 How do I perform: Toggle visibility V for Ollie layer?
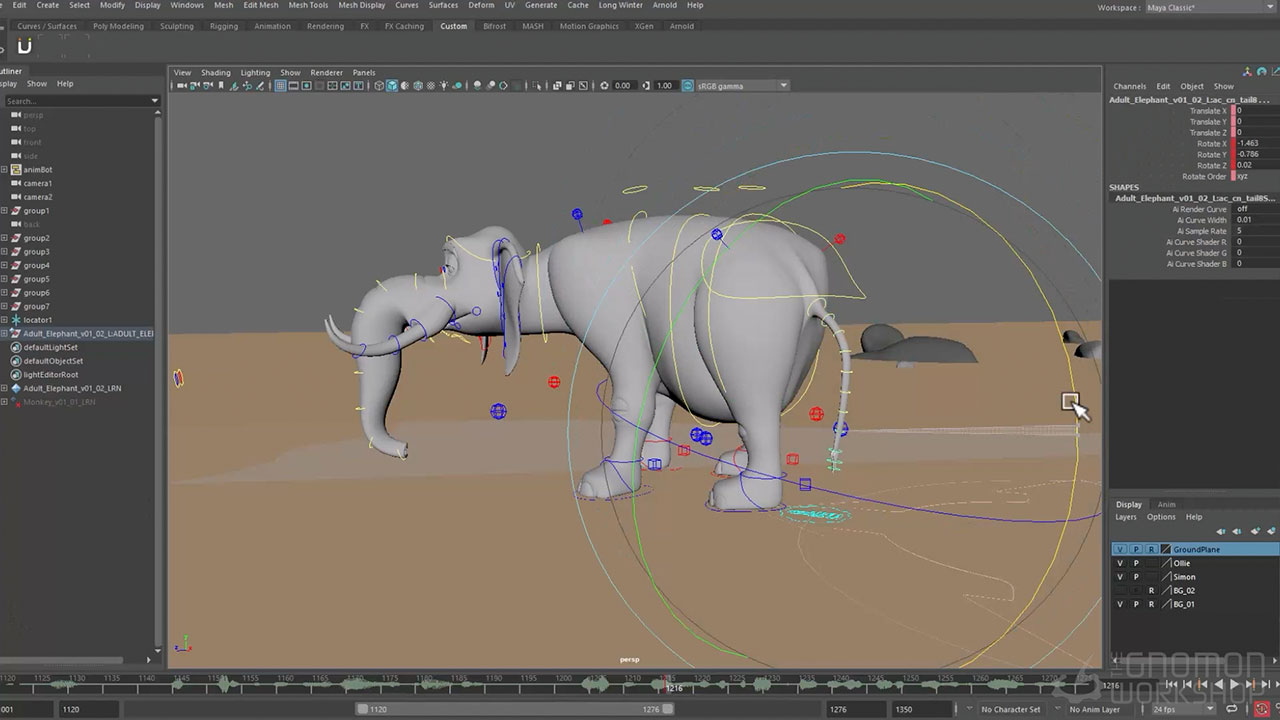tap(1119, 563)
